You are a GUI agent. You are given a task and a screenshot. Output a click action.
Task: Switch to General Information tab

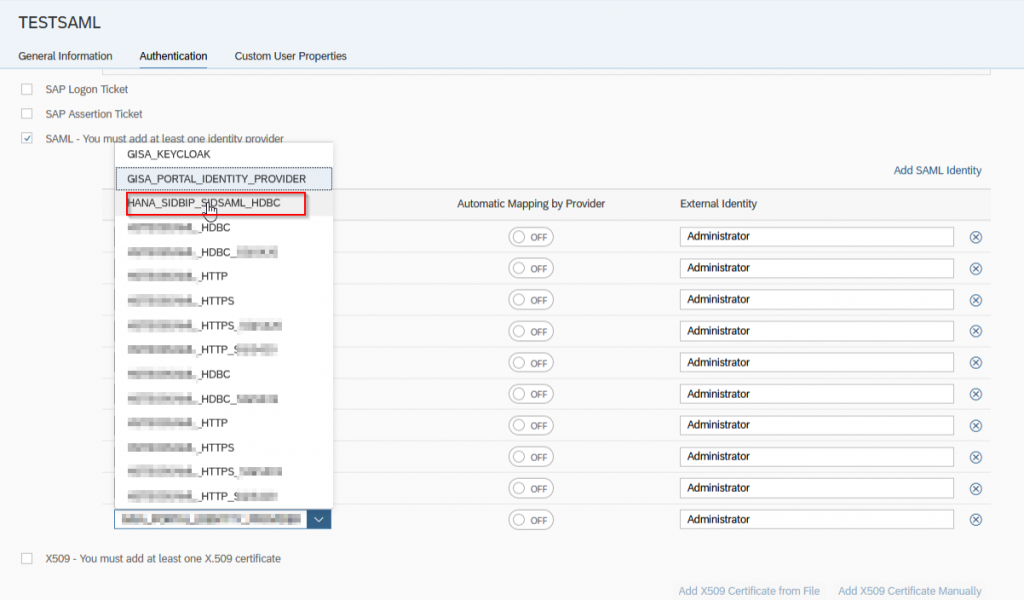point(65,56)
